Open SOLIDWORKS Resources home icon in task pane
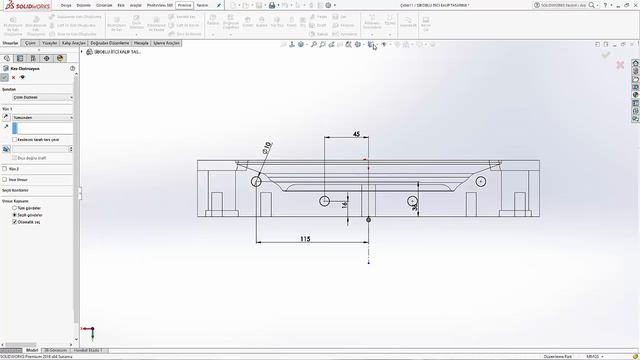Viewport: 640px width, 360px height. pyautogui.click(x=636, y=63)
